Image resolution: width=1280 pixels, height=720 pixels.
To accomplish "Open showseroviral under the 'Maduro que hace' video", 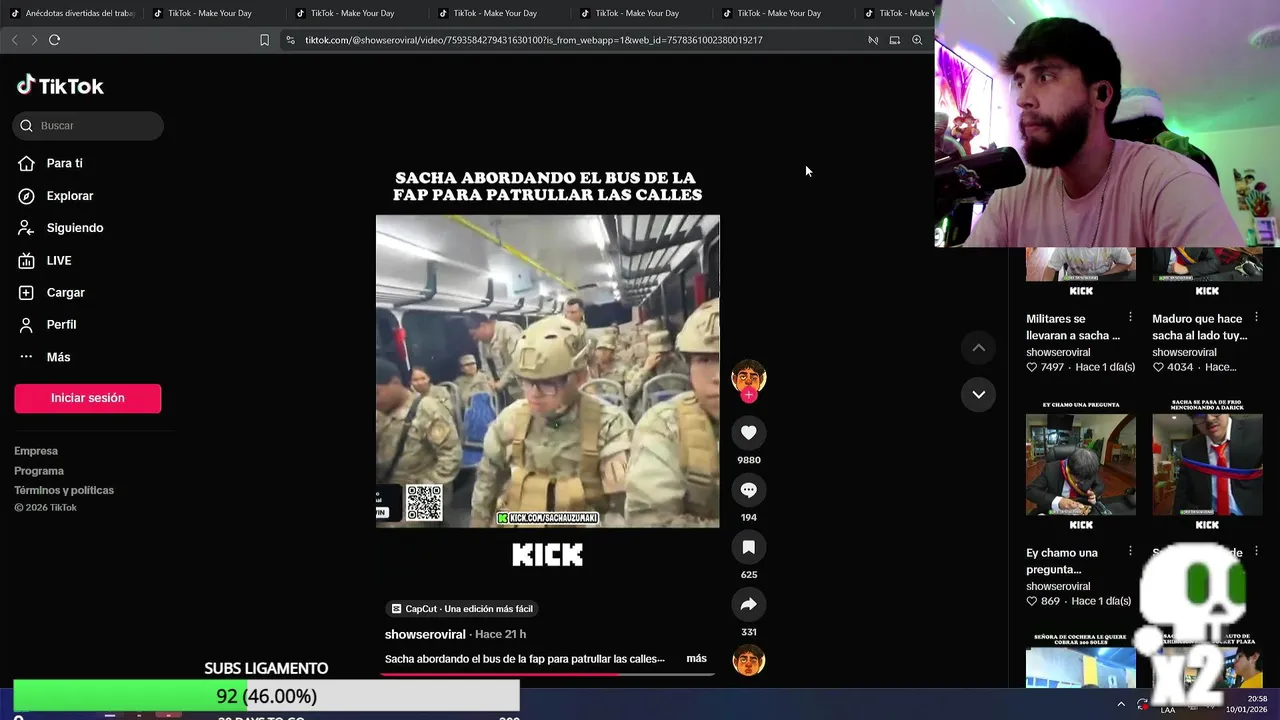I will (1184, 352).
